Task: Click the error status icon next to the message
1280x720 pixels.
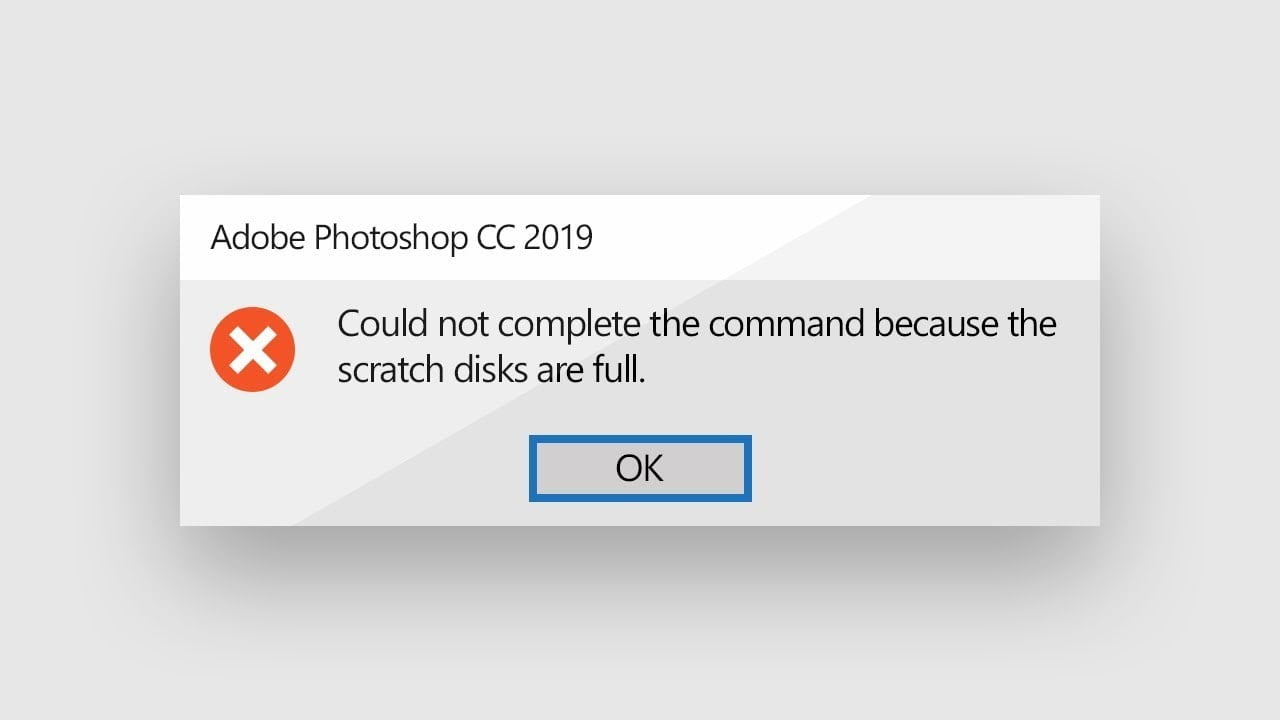Action: point(252,348)
